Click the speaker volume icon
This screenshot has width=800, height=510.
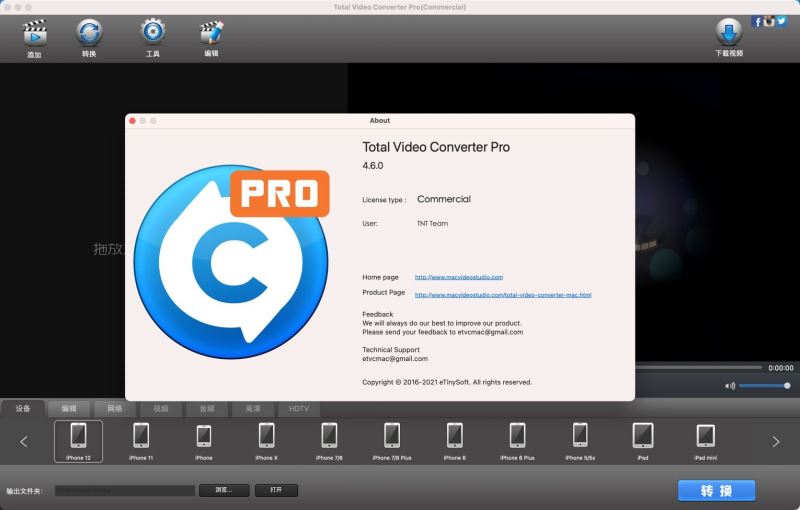point(730,386)
